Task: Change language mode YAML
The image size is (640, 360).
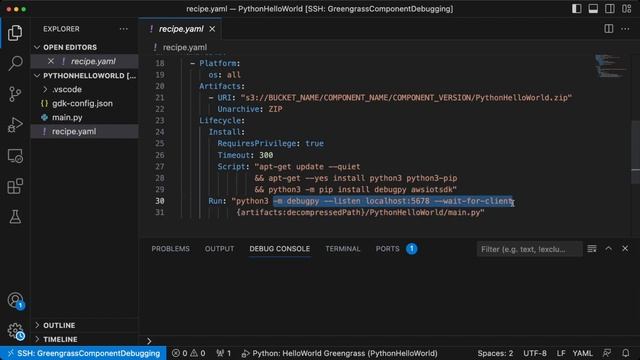Action: 582,353
